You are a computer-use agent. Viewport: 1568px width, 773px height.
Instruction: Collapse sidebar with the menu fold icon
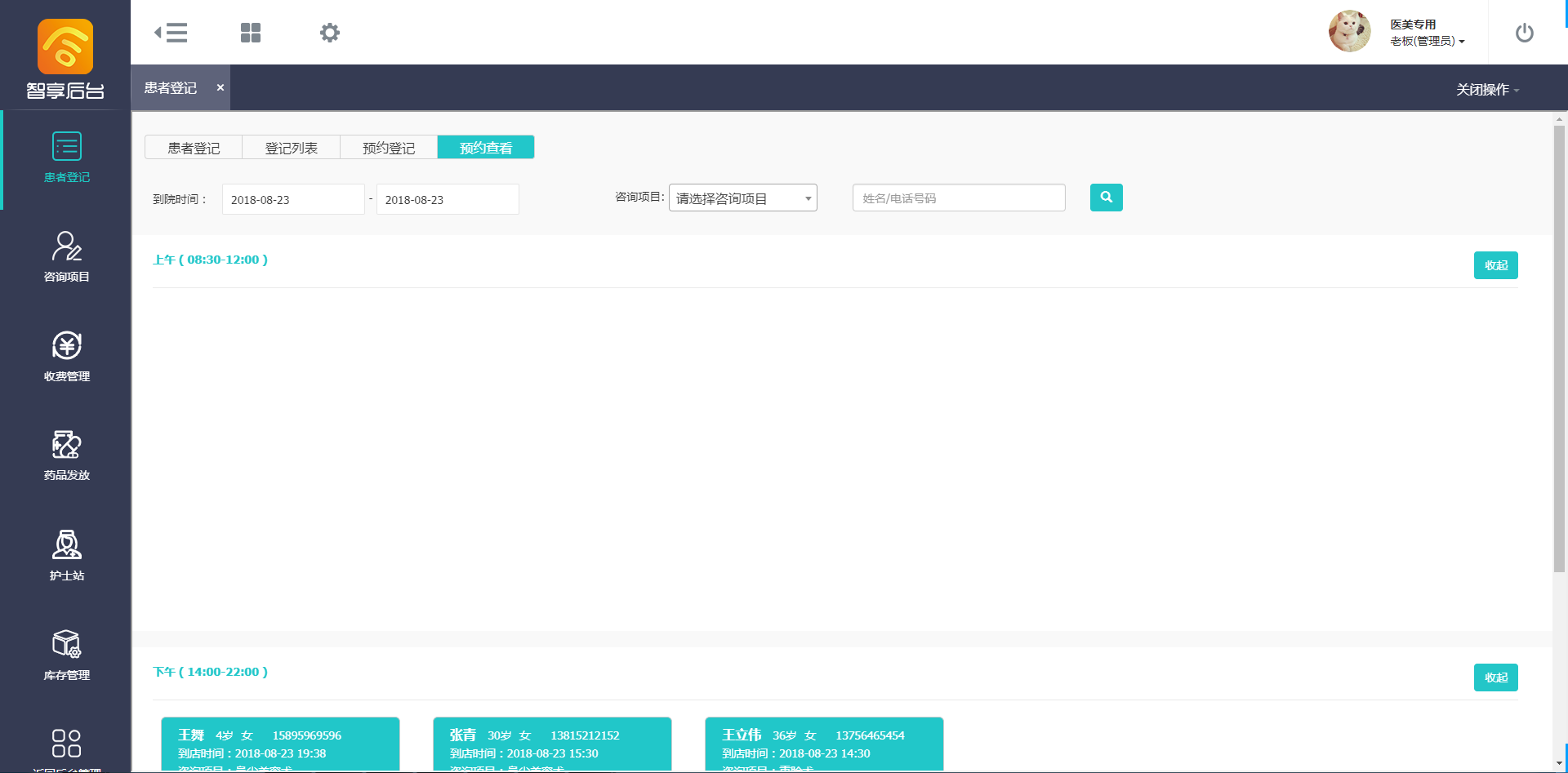pyautogui.click(x=171, y=33)
